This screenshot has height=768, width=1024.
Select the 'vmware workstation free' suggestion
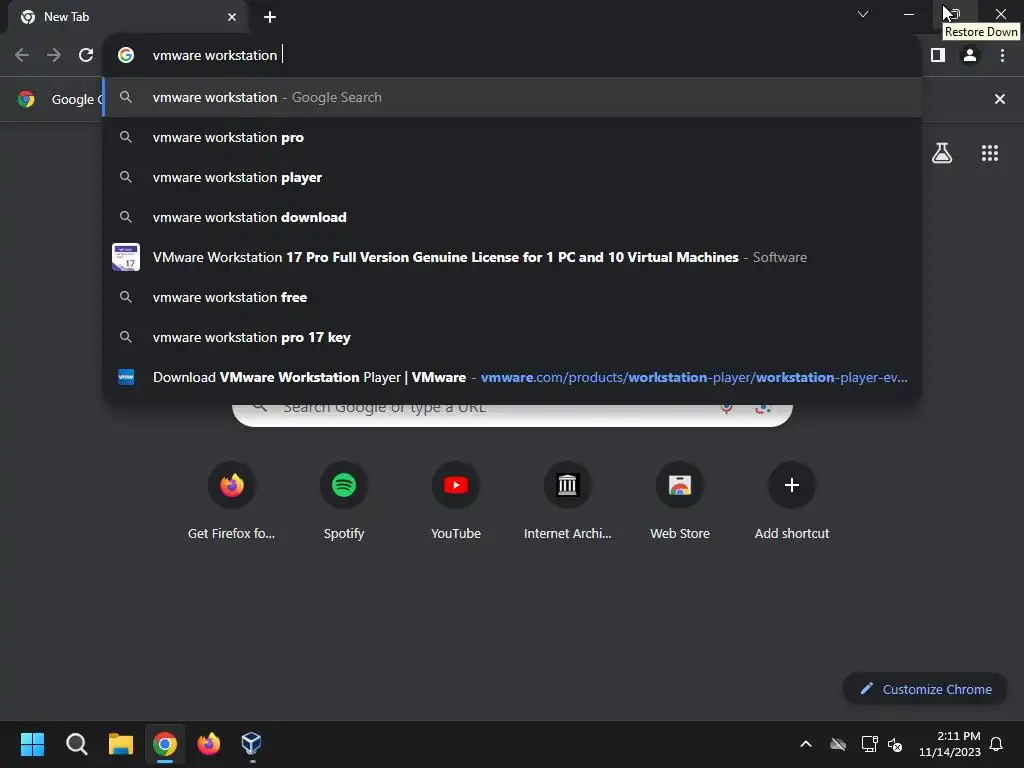(513, 297)
